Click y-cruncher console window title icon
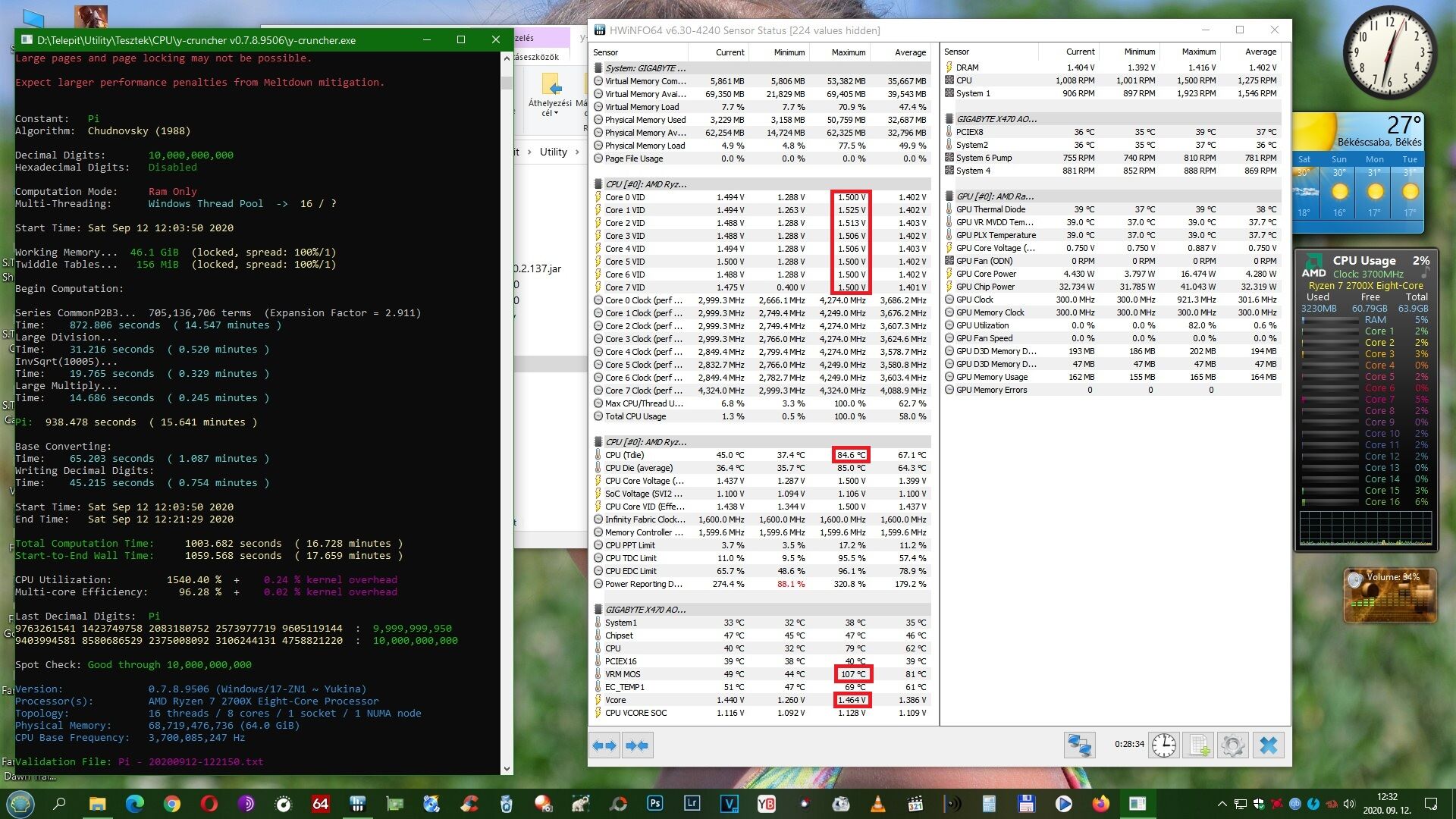 [x=27, y=39]
